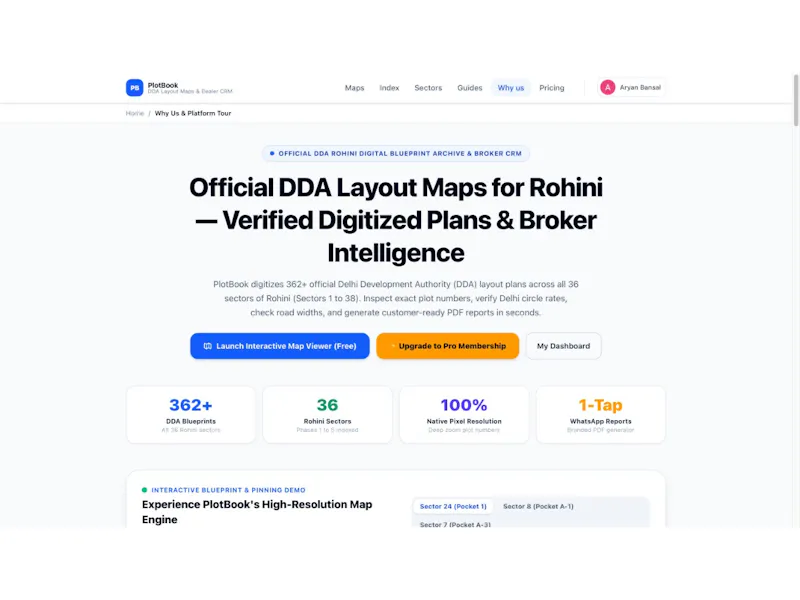Click the 100% Native Pixel Resolution card

click(x=464, y=415)
